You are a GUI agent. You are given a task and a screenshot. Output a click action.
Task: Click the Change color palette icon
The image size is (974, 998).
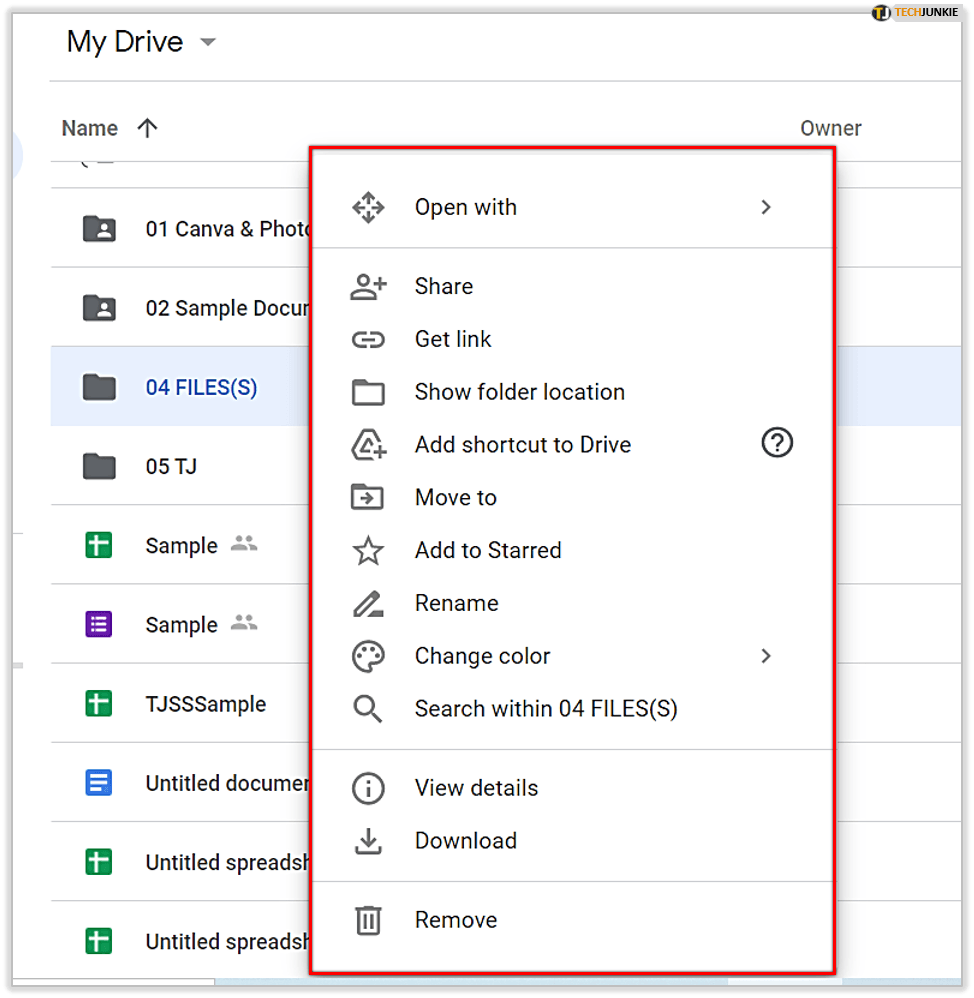click(368, 656)
